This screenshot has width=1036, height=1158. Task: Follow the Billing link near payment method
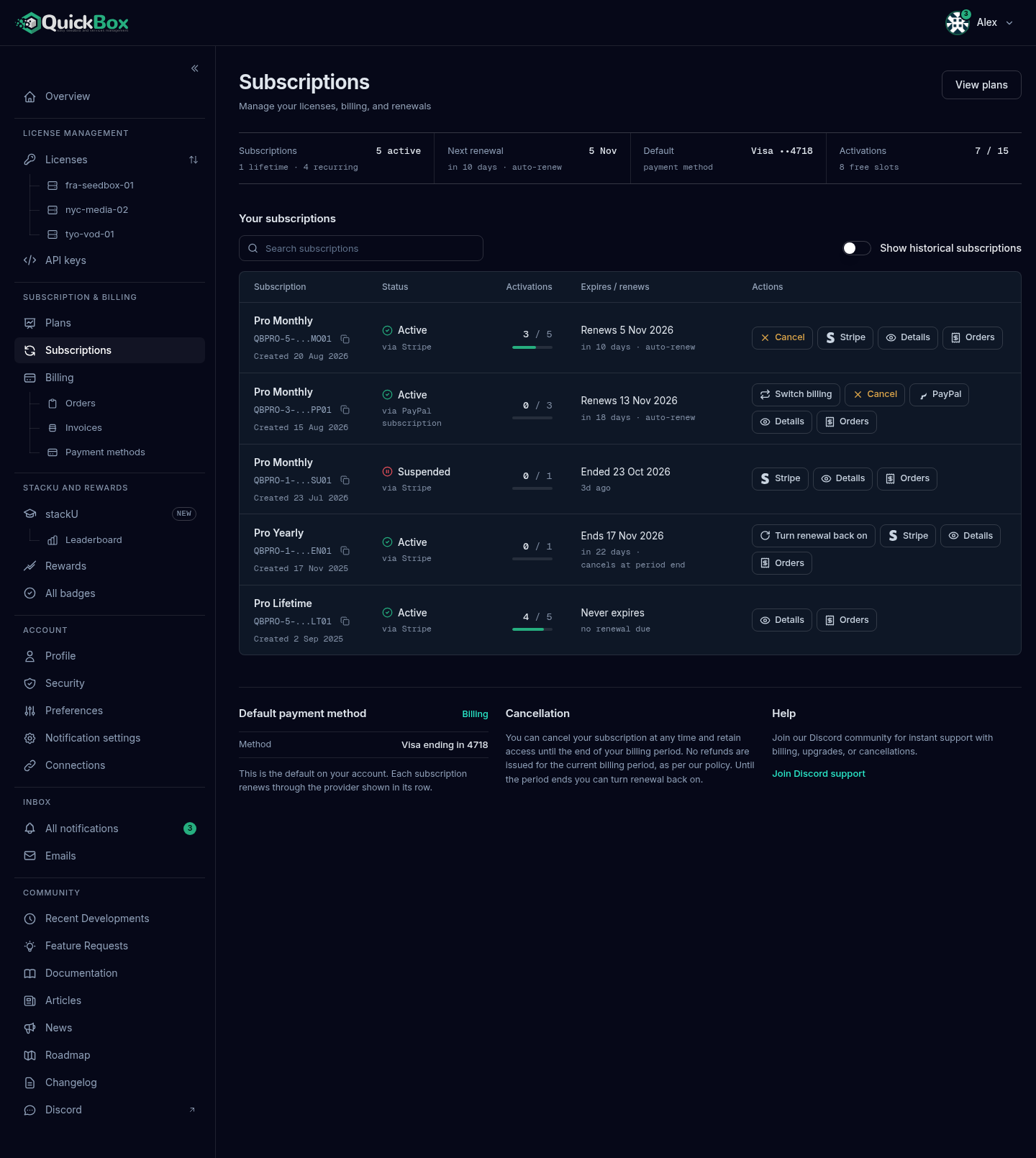coord(475,714)
